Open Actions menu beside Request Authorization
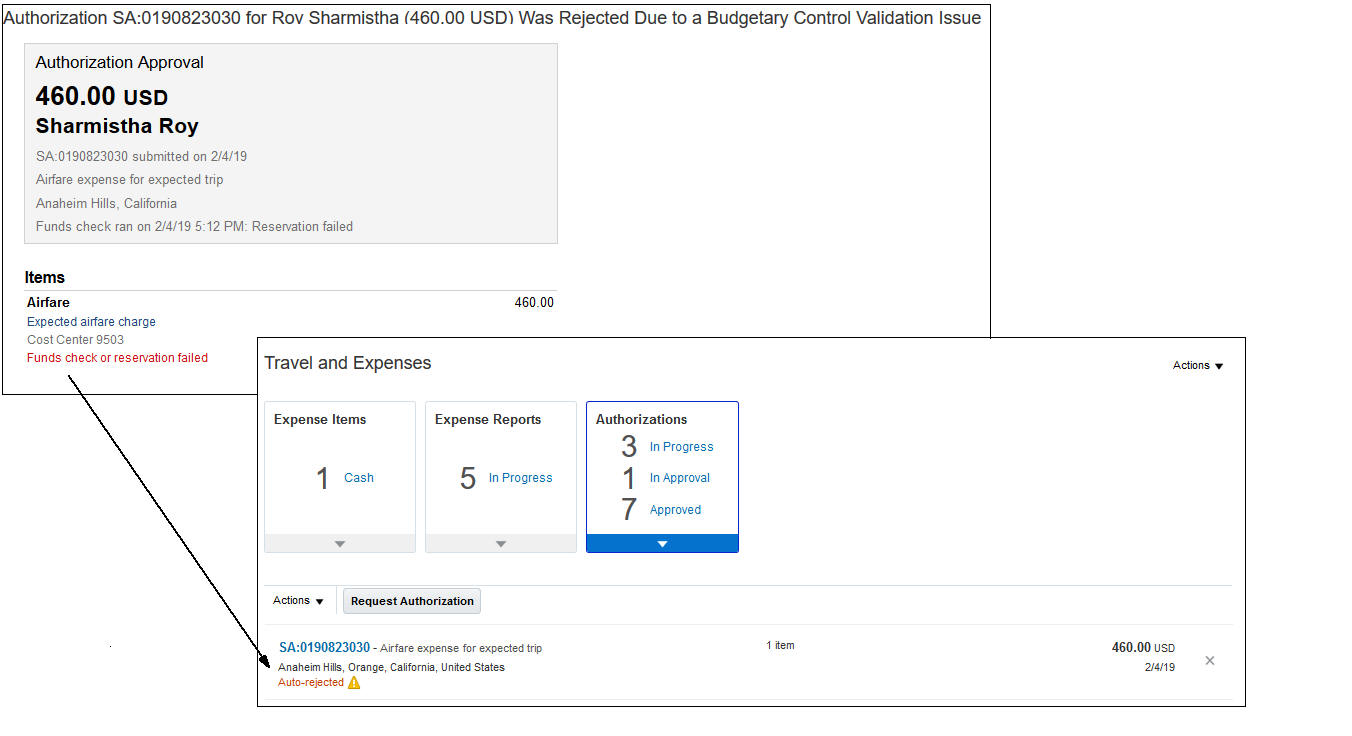1352x736 pixels. point(298,601)
